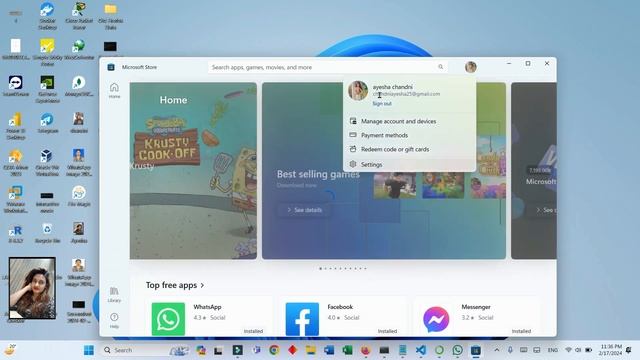This screenshot has height=360, width=640.
Task: Click the profile avatar in Store title bar
Action: pos(471,67)
